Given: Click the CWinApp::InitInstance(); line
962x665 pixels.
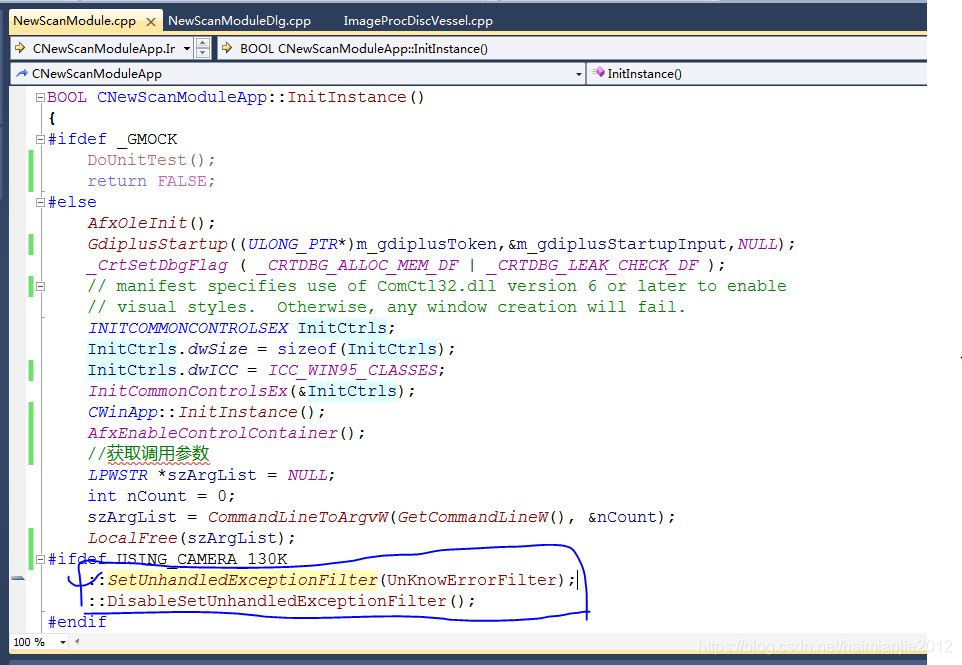Looking at the screenshot, I should coord(206,412).
